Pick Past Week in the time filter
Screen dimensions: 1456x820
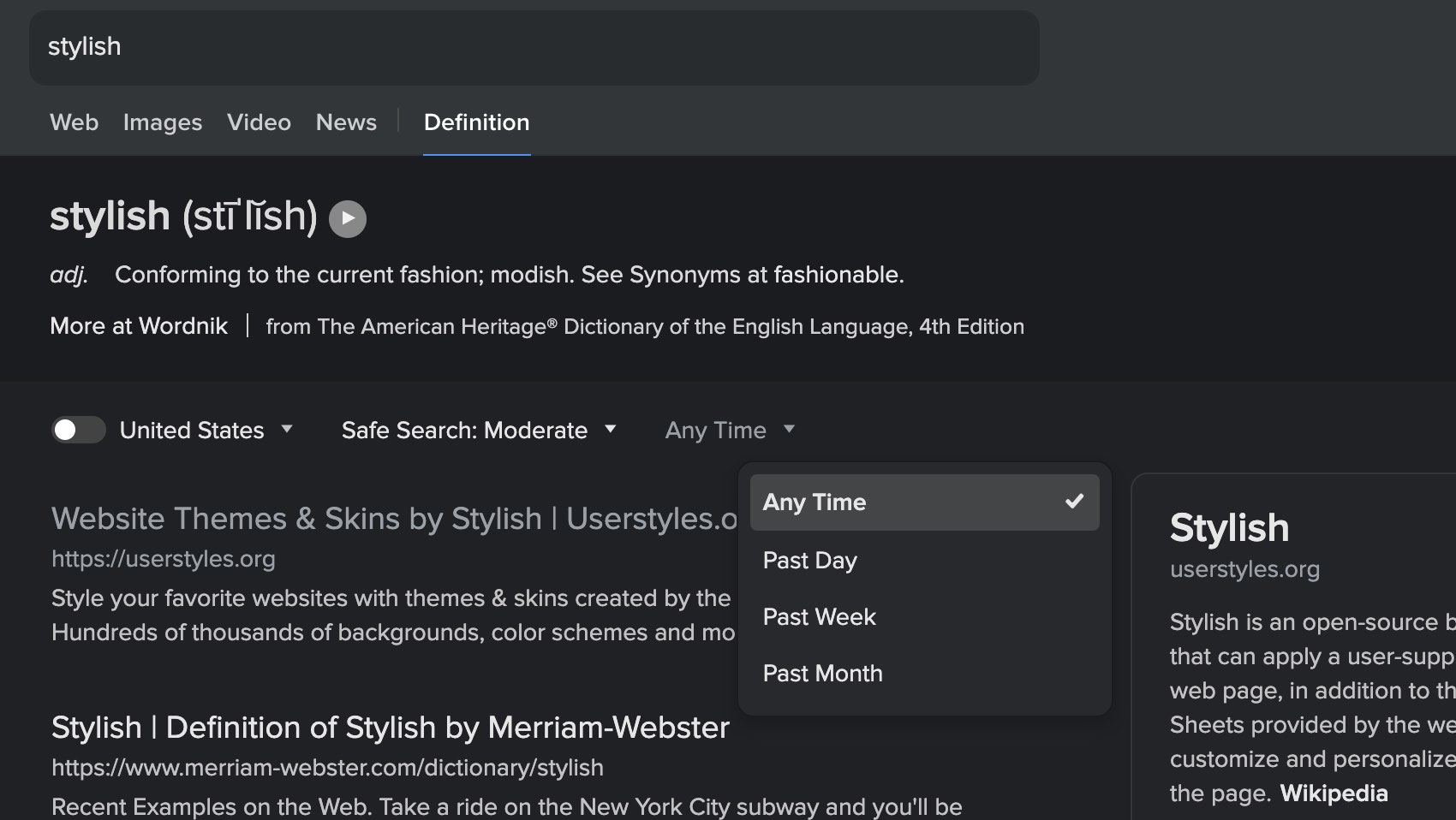pos(924,616)
